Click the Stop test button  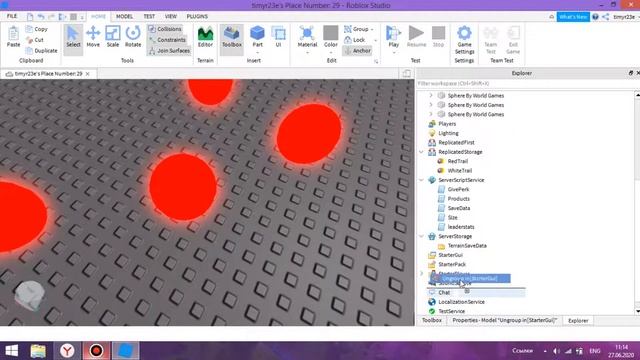pyautogui.click(x=438, y=37)
